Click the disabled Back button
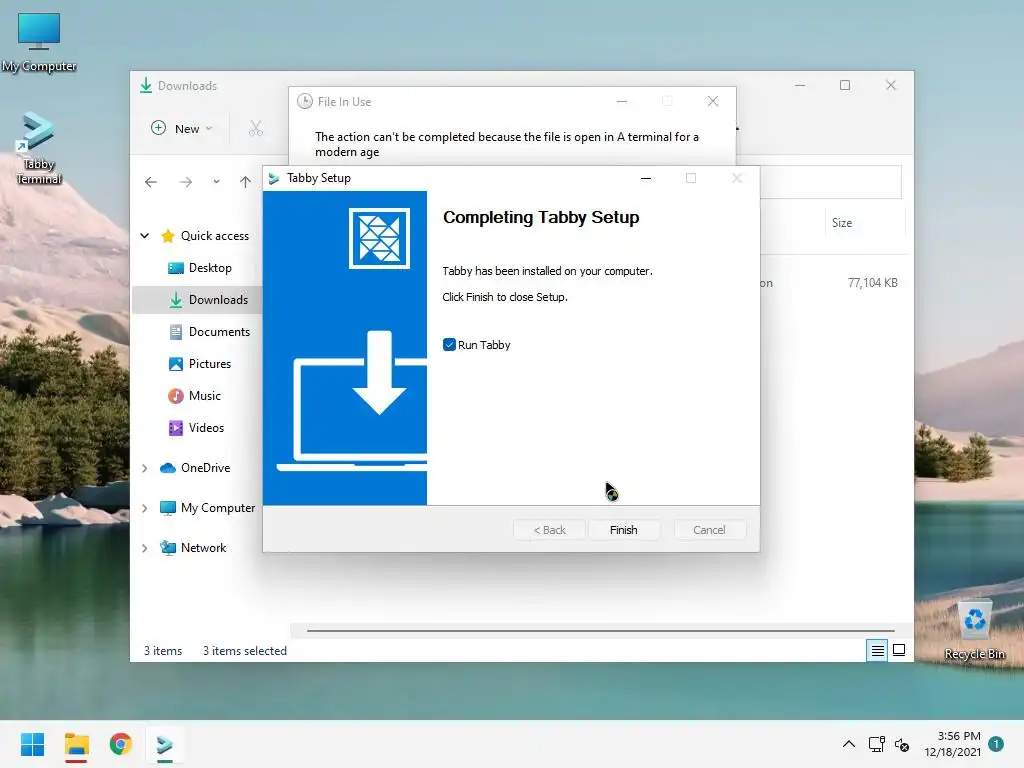The width and height of the screenshot is (1024, 768). pos(549,530)
